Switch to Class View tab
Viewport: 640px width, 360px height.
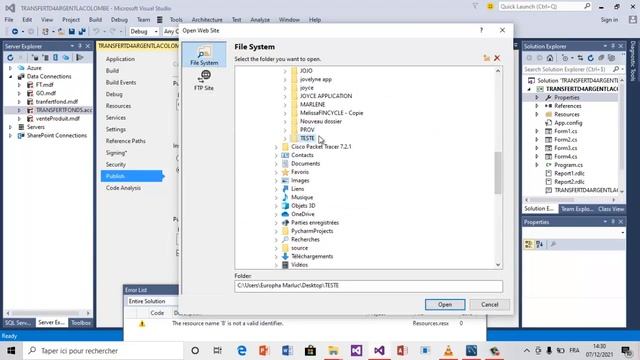[611, 209]
